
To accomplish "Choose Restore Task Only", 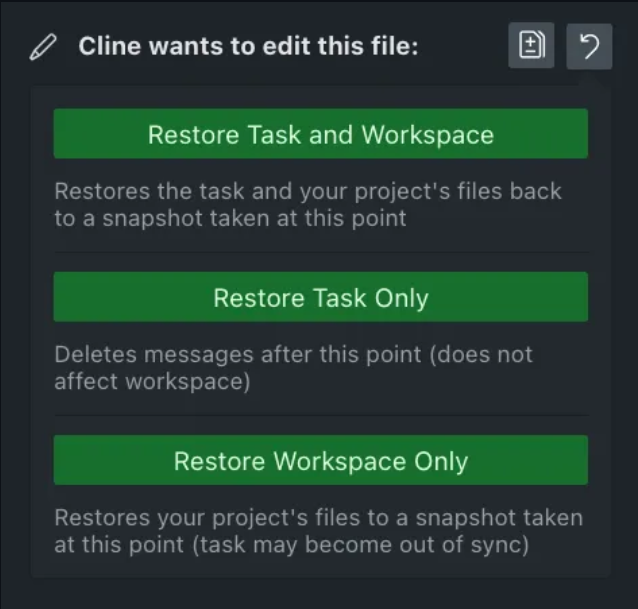I will pyautogui.click(x=320, y=298).
